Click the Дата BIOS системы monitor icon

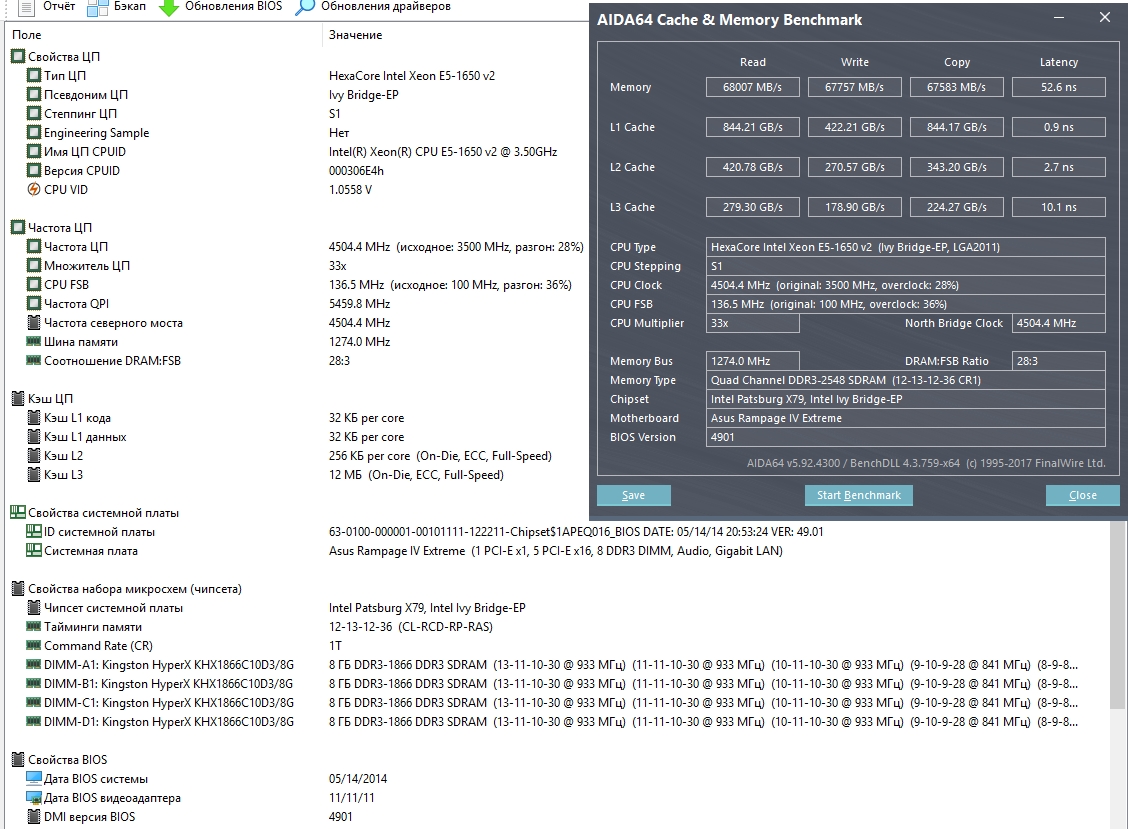(x=34, y=778)
